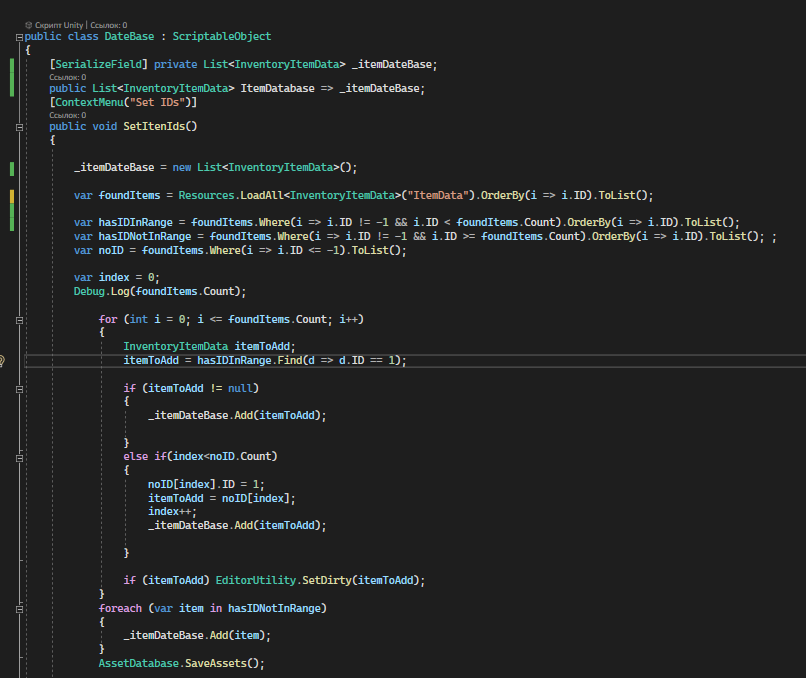Click 'InventoryItemData itemToAdd;' declaration

209,346
